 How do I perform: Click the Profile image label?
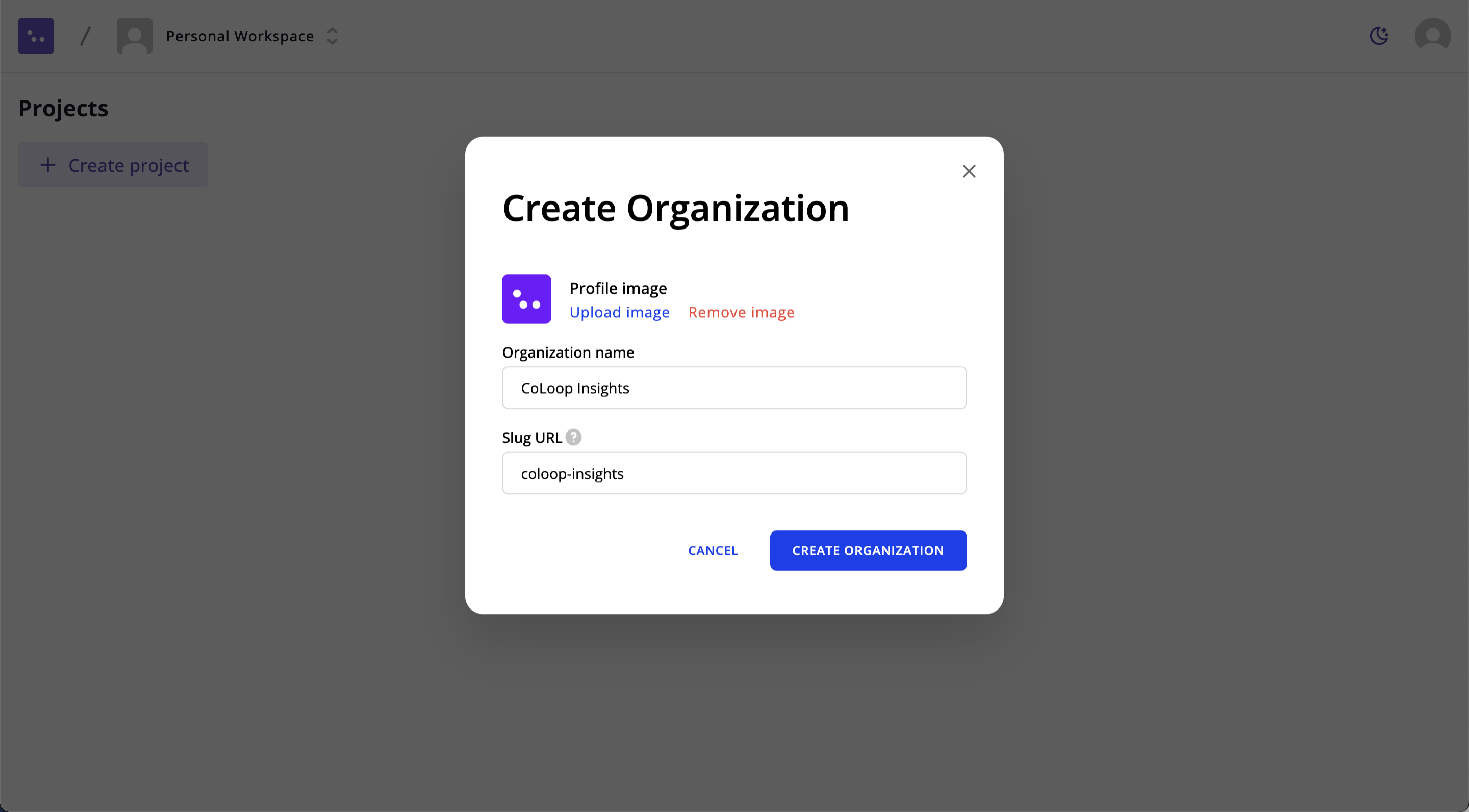618,289
